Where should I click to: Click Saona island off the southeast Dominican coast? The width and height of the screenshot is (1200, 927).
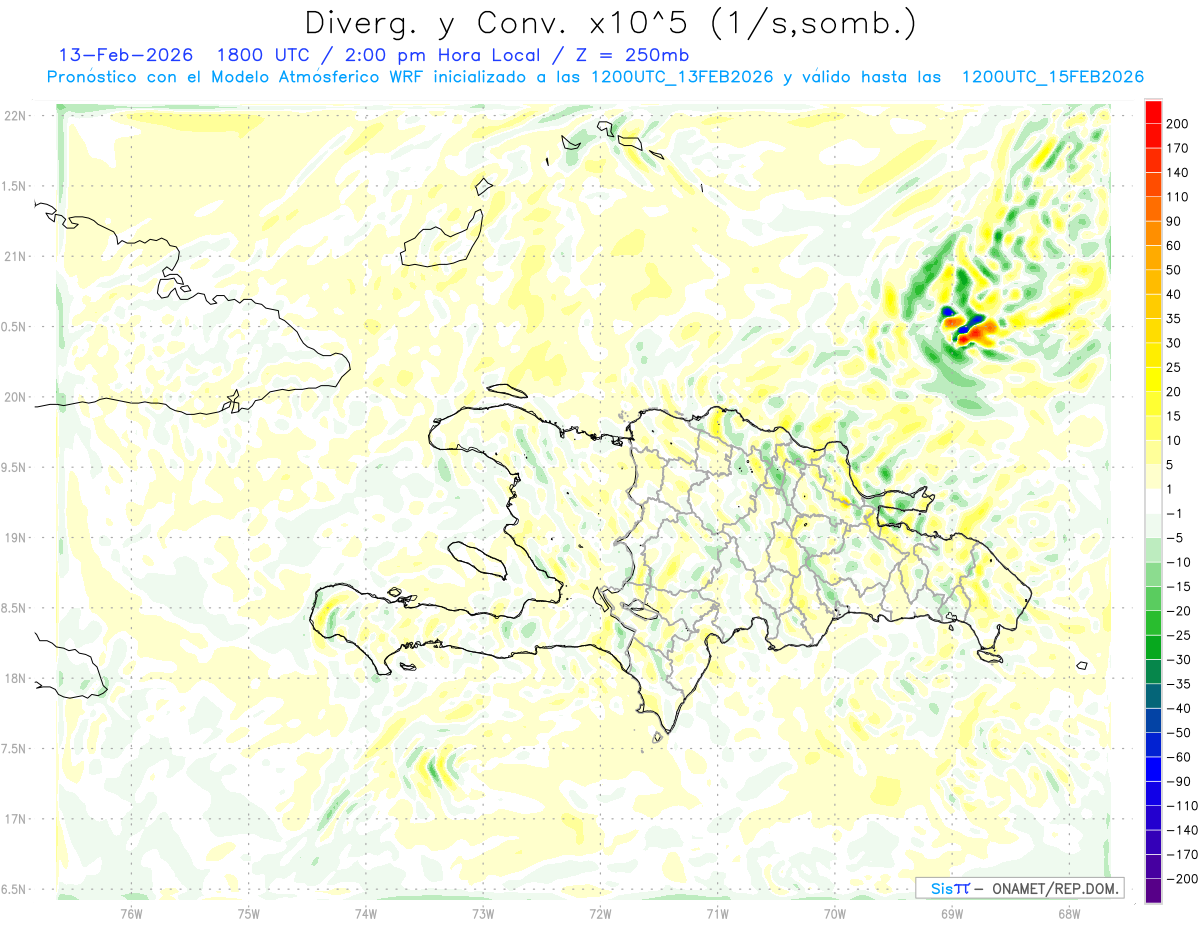pos(990,655)
